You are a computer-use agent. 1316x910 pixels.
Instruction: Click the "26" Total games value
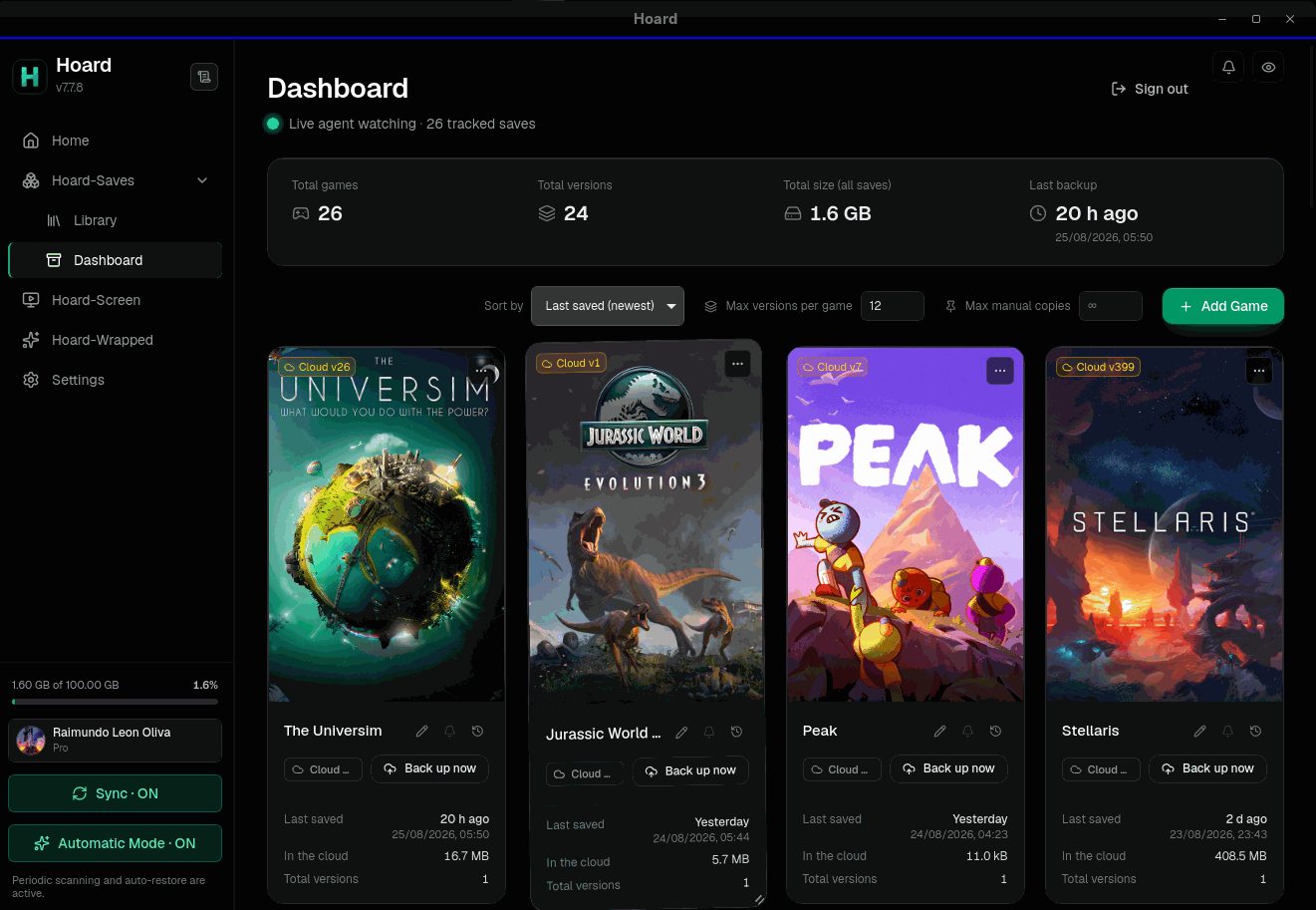330,213
